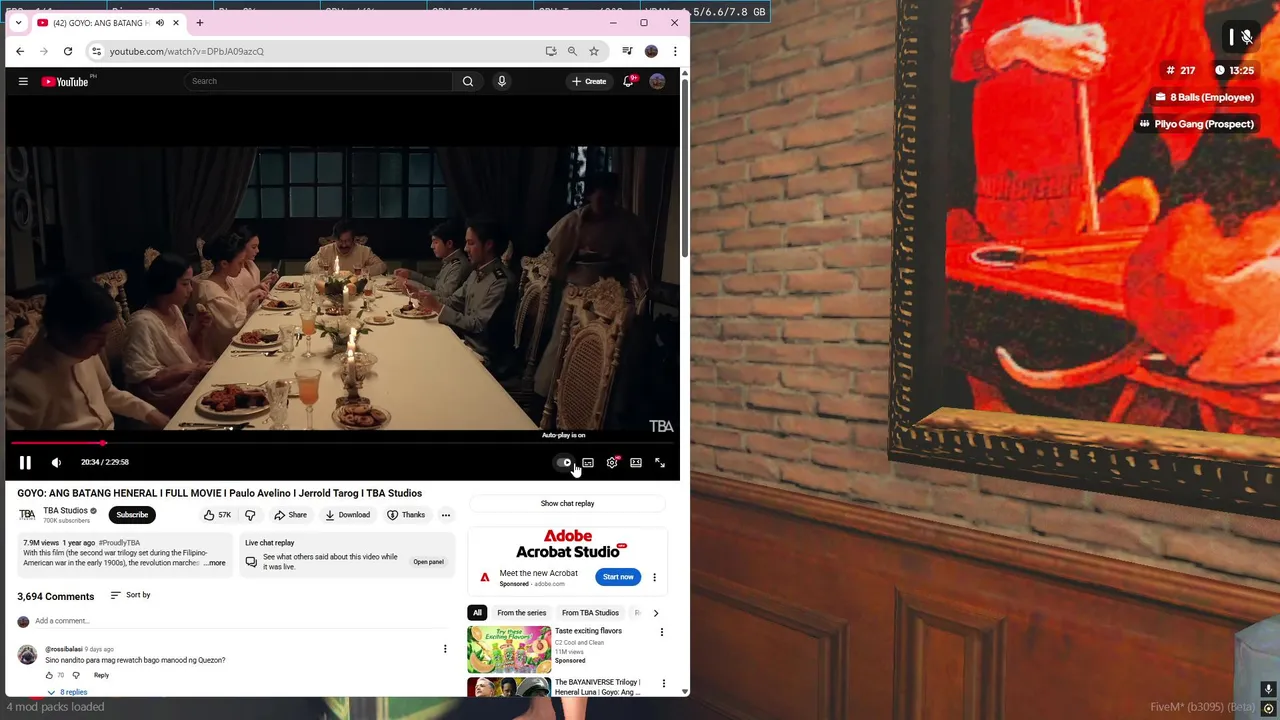Expand the 8 replies thread
Screen dimensions: 1280x720
[67, 692]
